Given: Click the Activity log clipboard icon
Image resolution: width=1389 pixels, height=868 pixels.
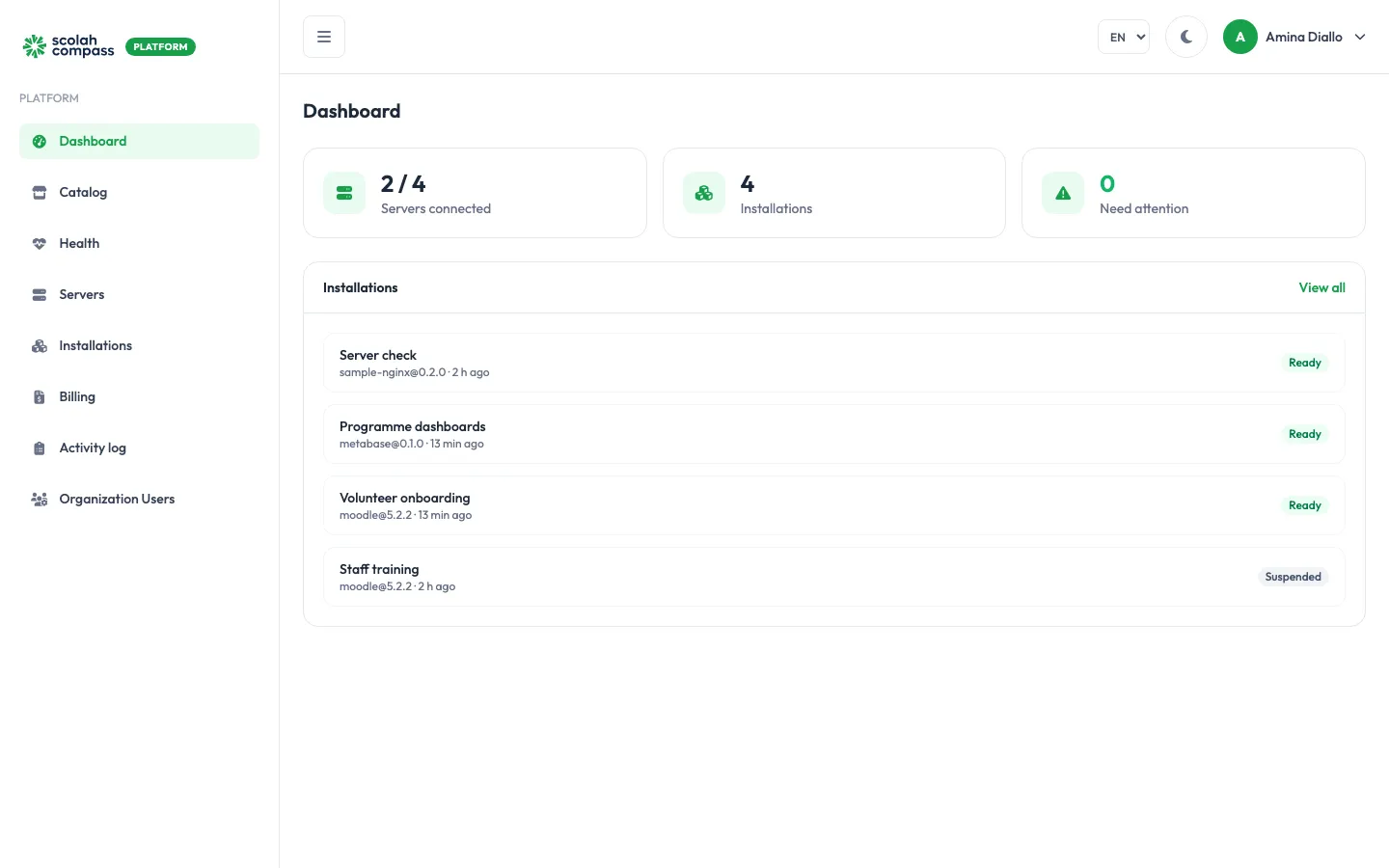Looking at the screenshot, I should [x=40, y=448].
